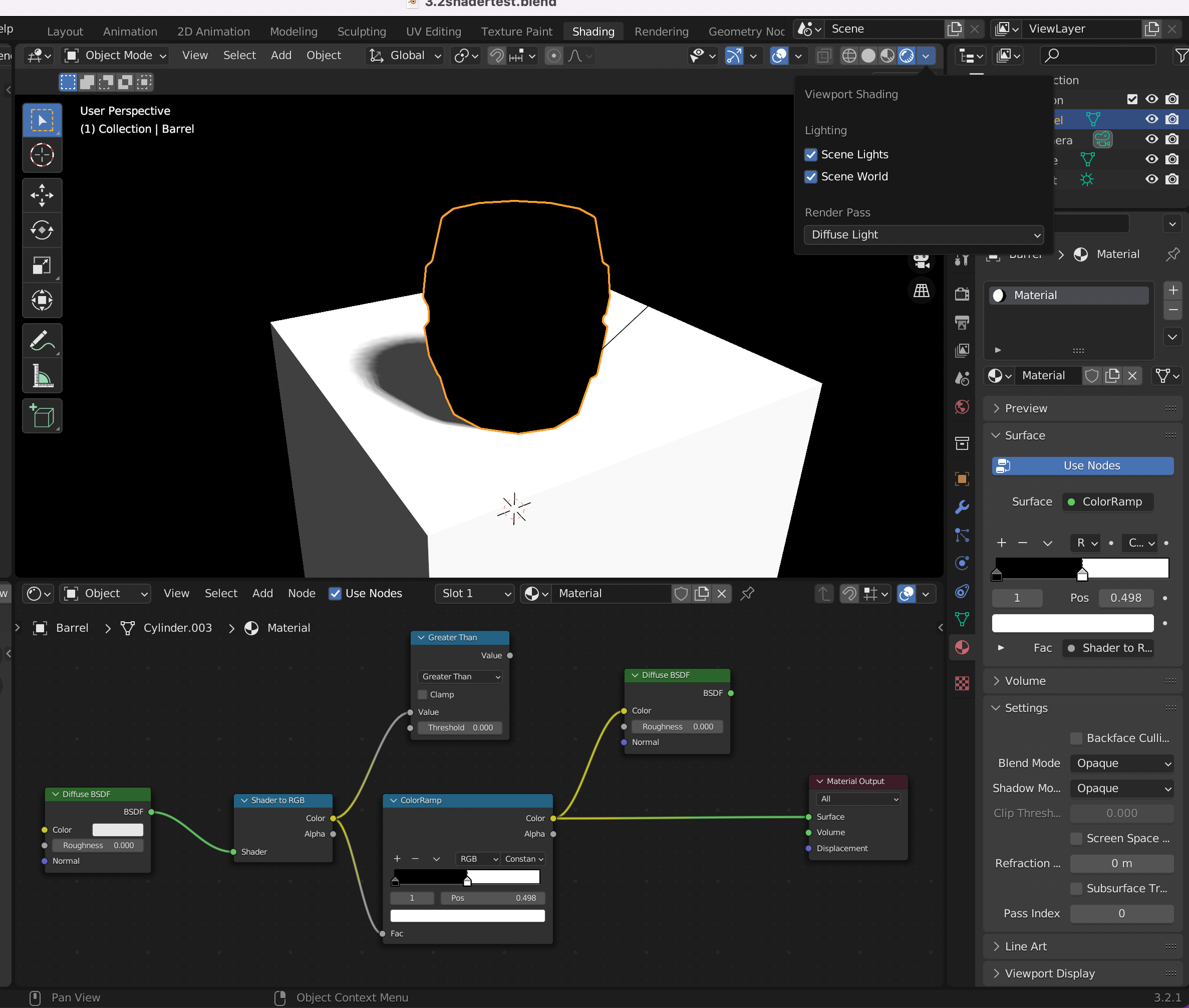
Task: Open the Modifier properties tab
Action: [x=962, y=507]
